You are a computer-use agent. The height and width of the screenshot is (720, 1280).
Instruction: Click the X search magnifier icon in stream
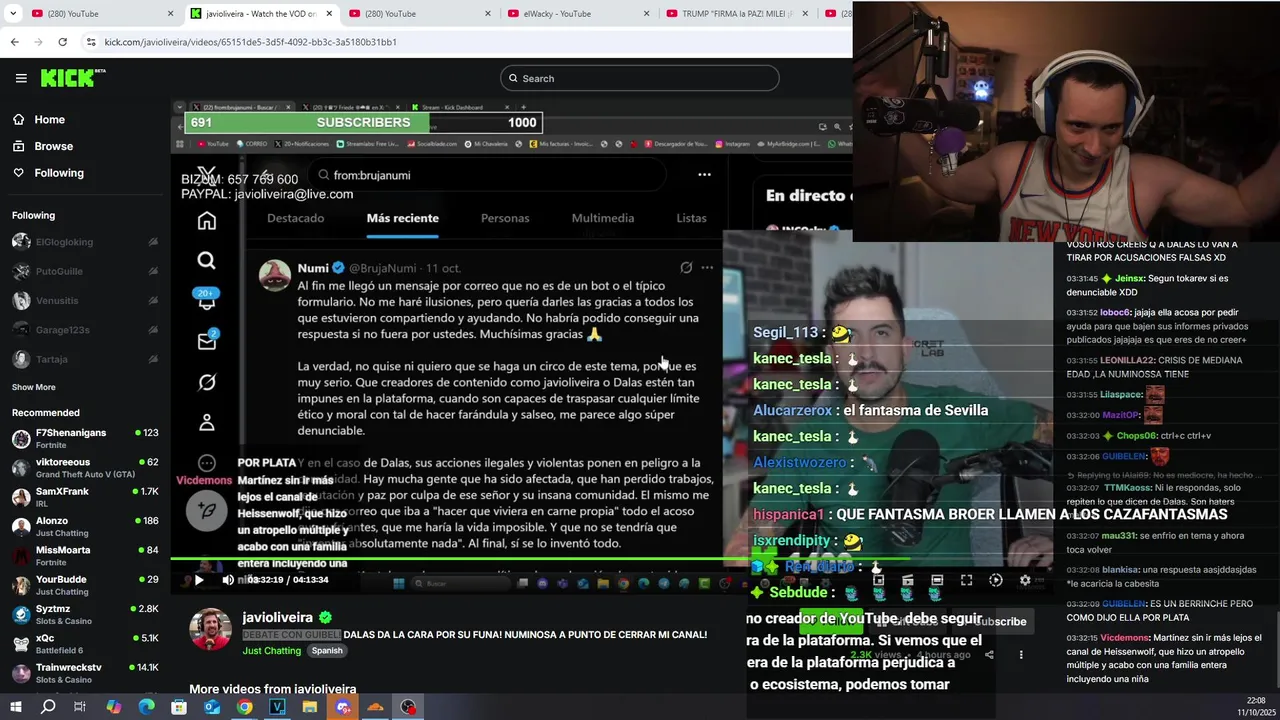pyautogui.click(x=206, y=261)
